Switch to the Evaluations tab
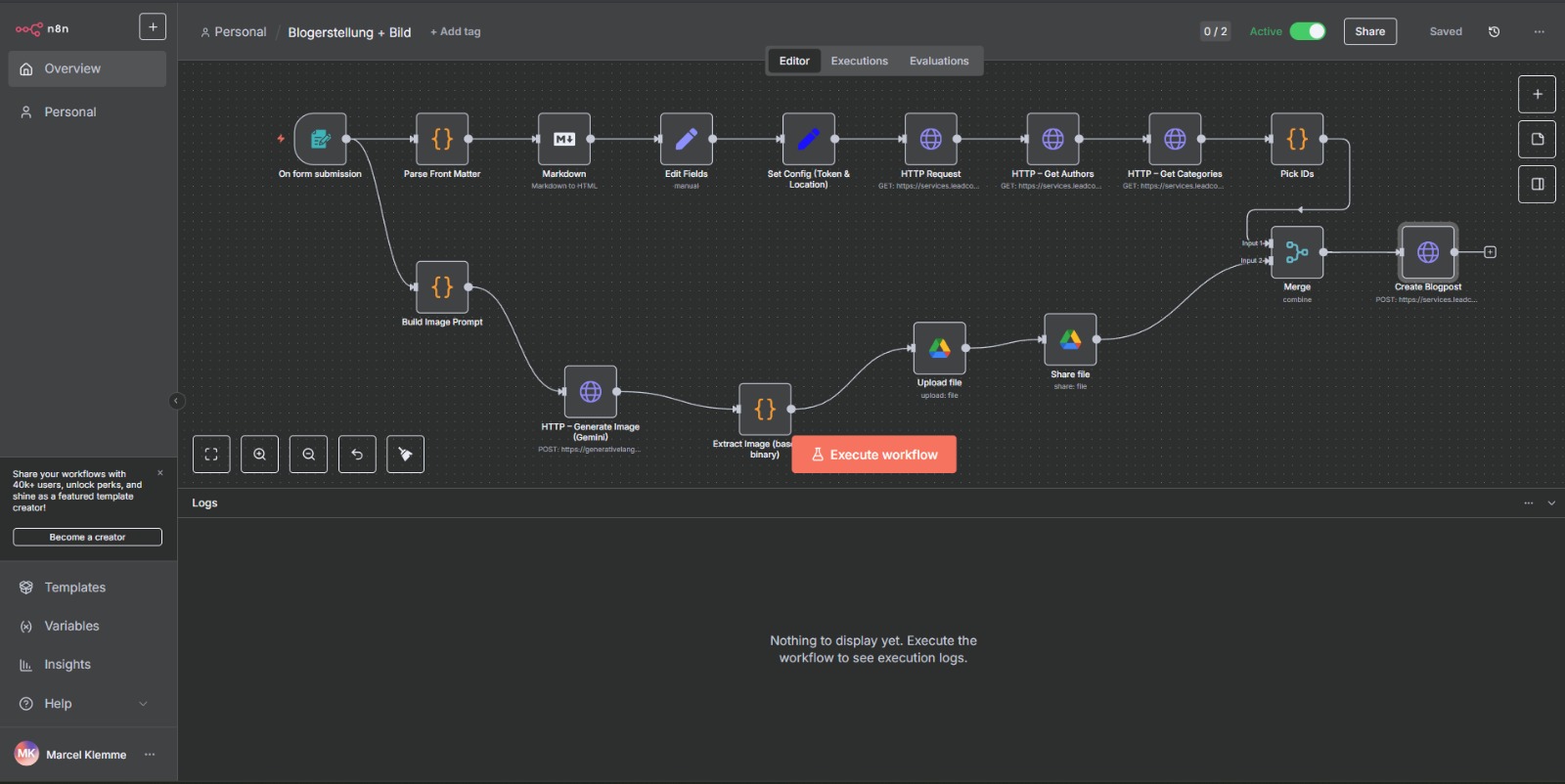 (938, 61)
